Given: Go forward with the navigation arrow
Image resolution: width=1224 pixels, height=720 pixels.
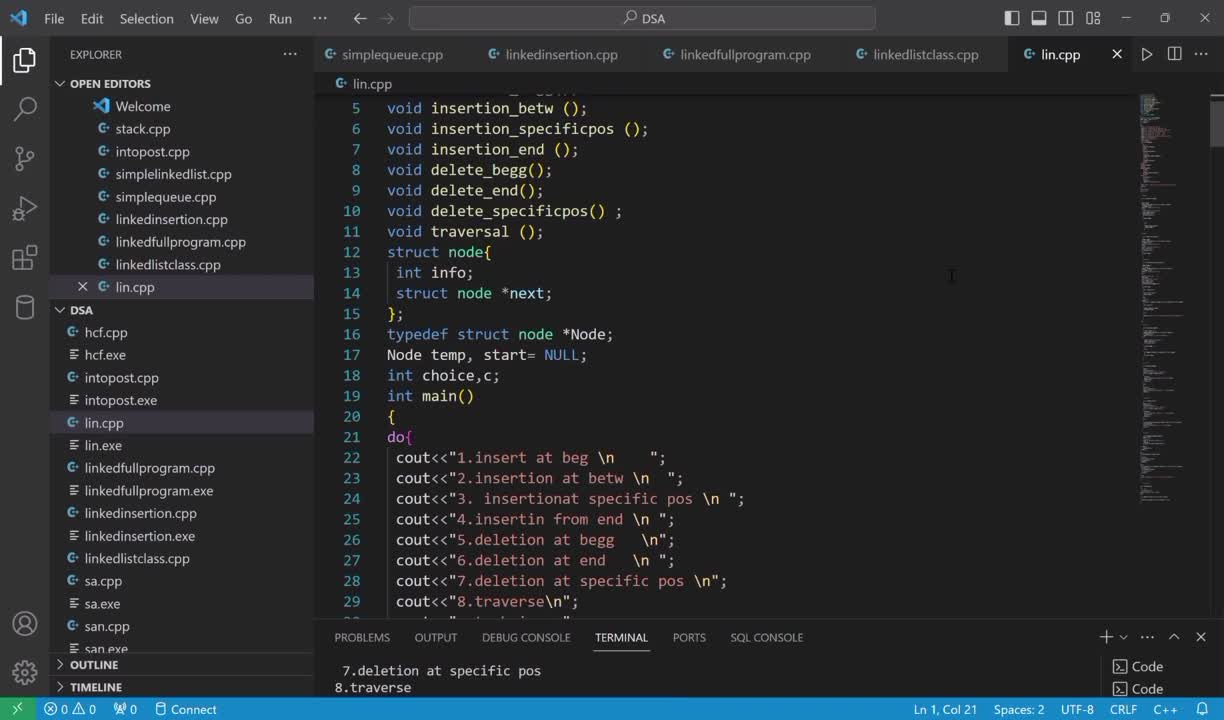Looking at the screenshot, I should (388, 18).
